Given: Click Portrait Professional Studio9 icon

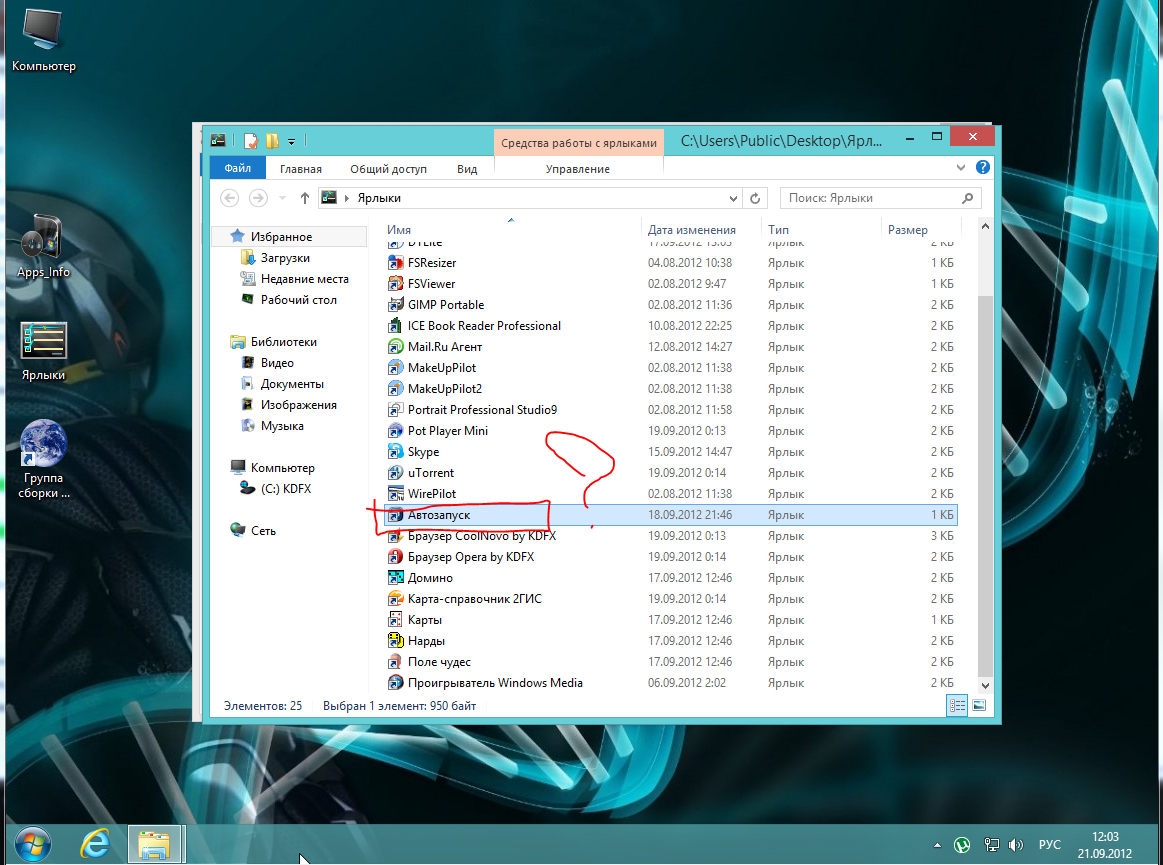Looking at the screenshot, I should (396, 410).
